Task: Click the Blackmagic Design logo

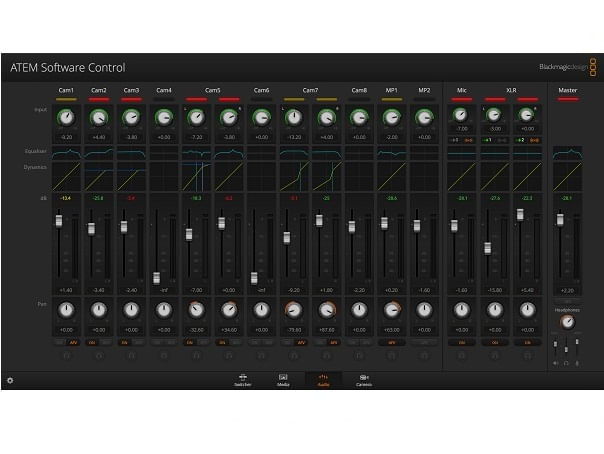Action: (568, 67)
